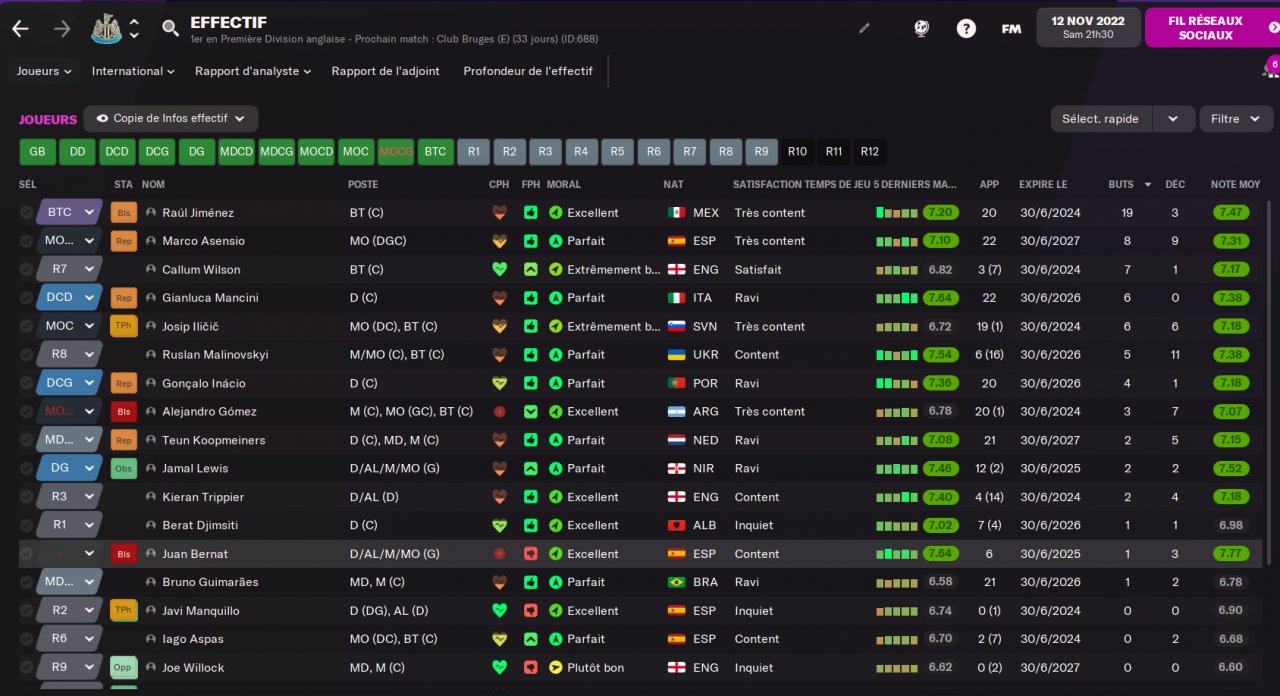Open the Copie de Infos effectif view dropdown

pyautogui.click(x=171, y=118)
